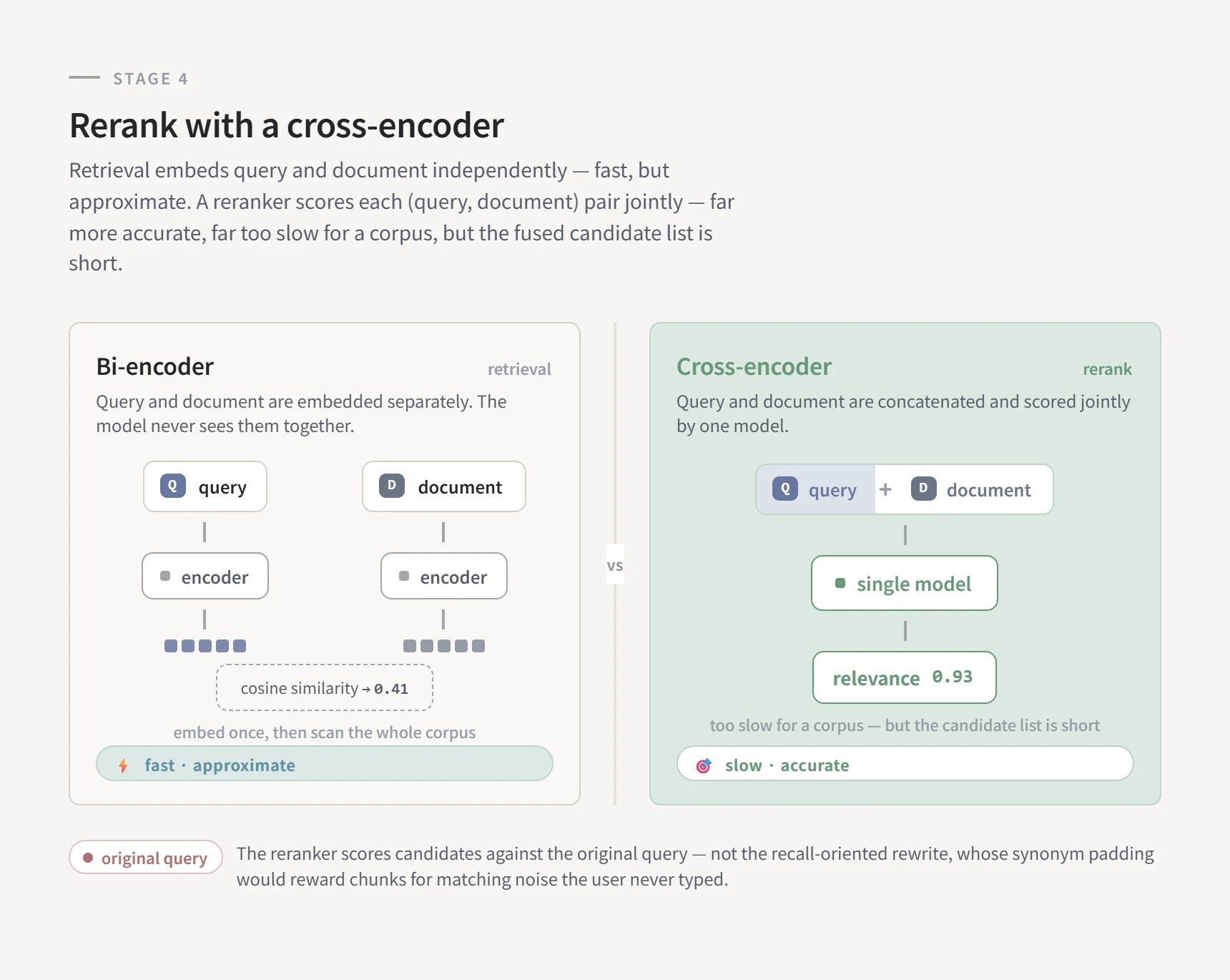The width and height of the screenshot is (1230, 980).
Task: Click the Q icon in cross-encoder query chip
Action: pos(785,489)
